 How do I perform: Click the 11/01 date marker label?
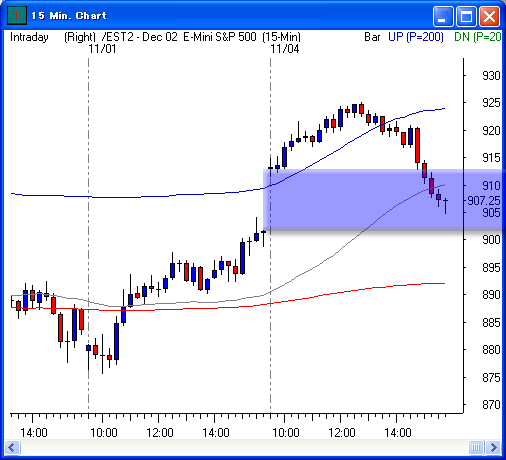102,49
